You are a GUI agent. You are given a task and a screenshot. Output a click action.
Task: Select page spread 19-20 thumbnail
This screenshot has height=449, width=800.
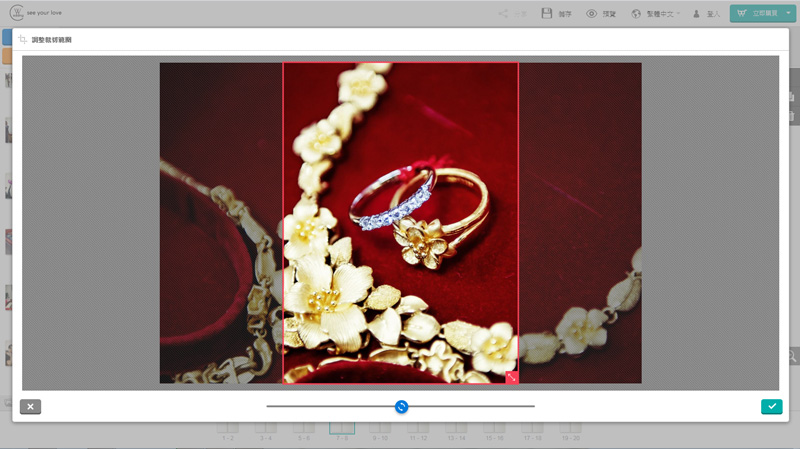pyautogui.click(x=570, y=429)
